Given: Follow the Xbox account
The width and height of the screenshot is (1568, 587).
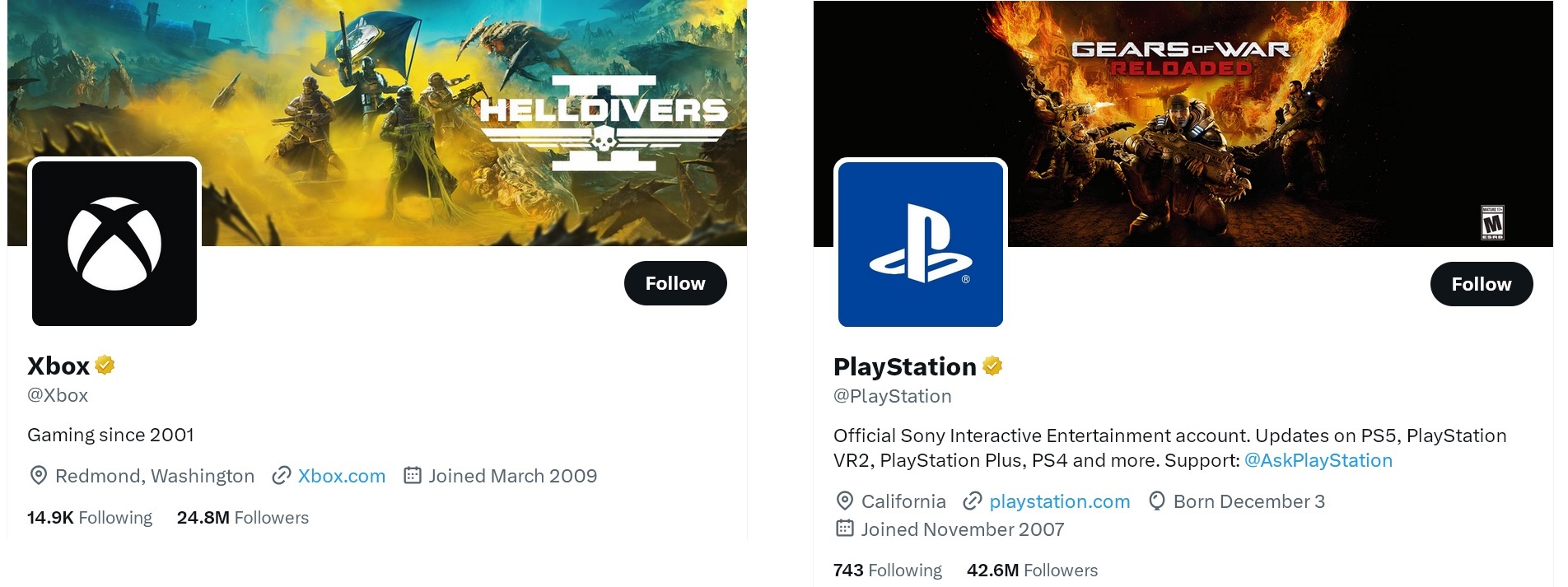Looking at the screenshot, I should pyautogui.click(x=675, y=283).
